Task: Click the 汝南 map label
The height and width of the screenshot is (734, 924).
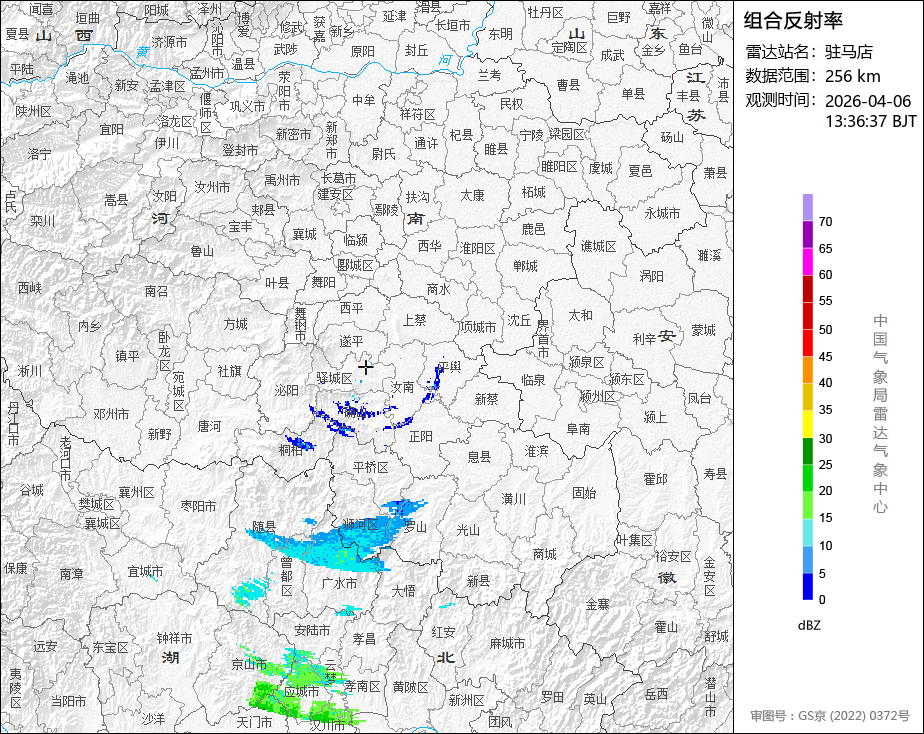Action: coord(402,387)
